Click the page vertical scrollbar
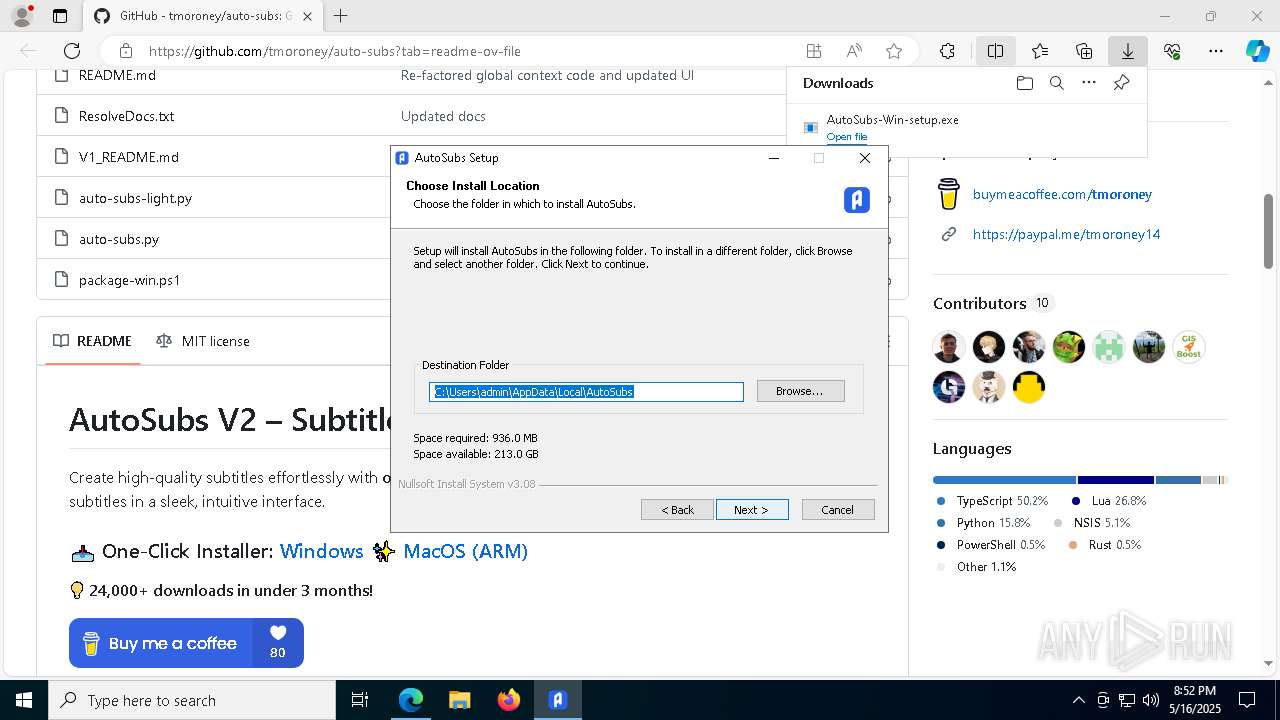The image size is (1280, 720). [x=1269, y=230]
